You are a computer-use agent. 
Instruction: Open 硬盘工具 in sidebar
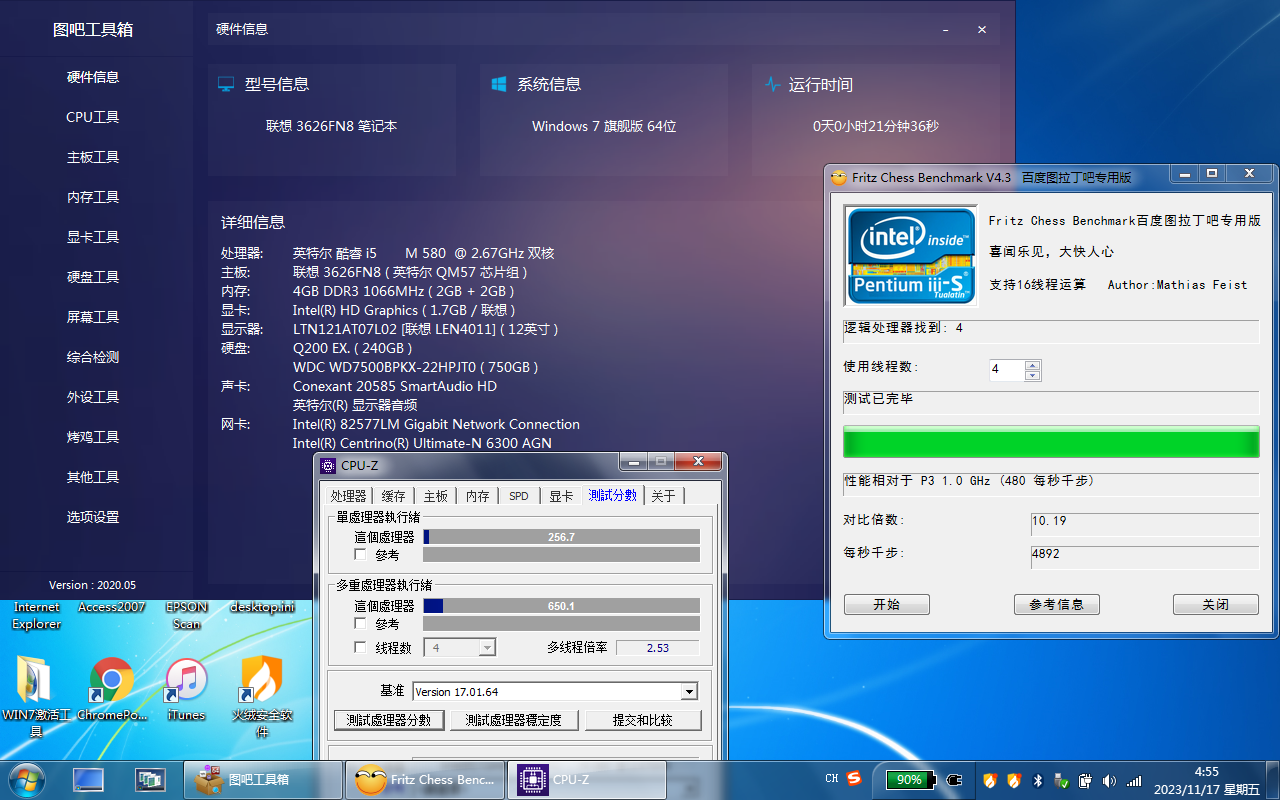93,277
